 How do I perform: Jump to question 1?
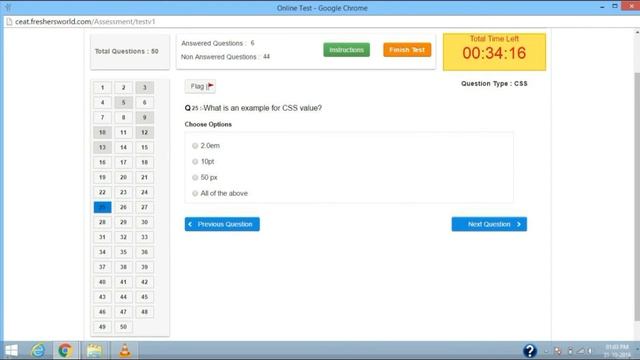pos(102,87)
